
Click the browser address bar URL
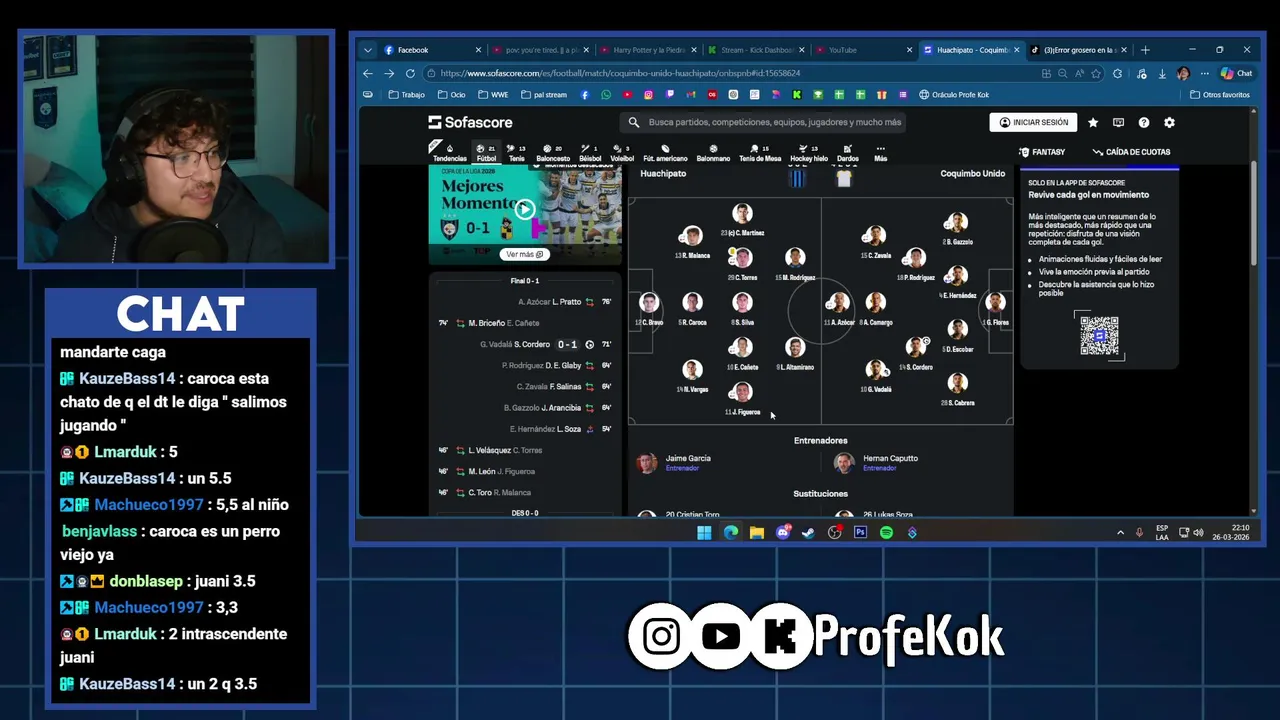click(x=620, y=73)
